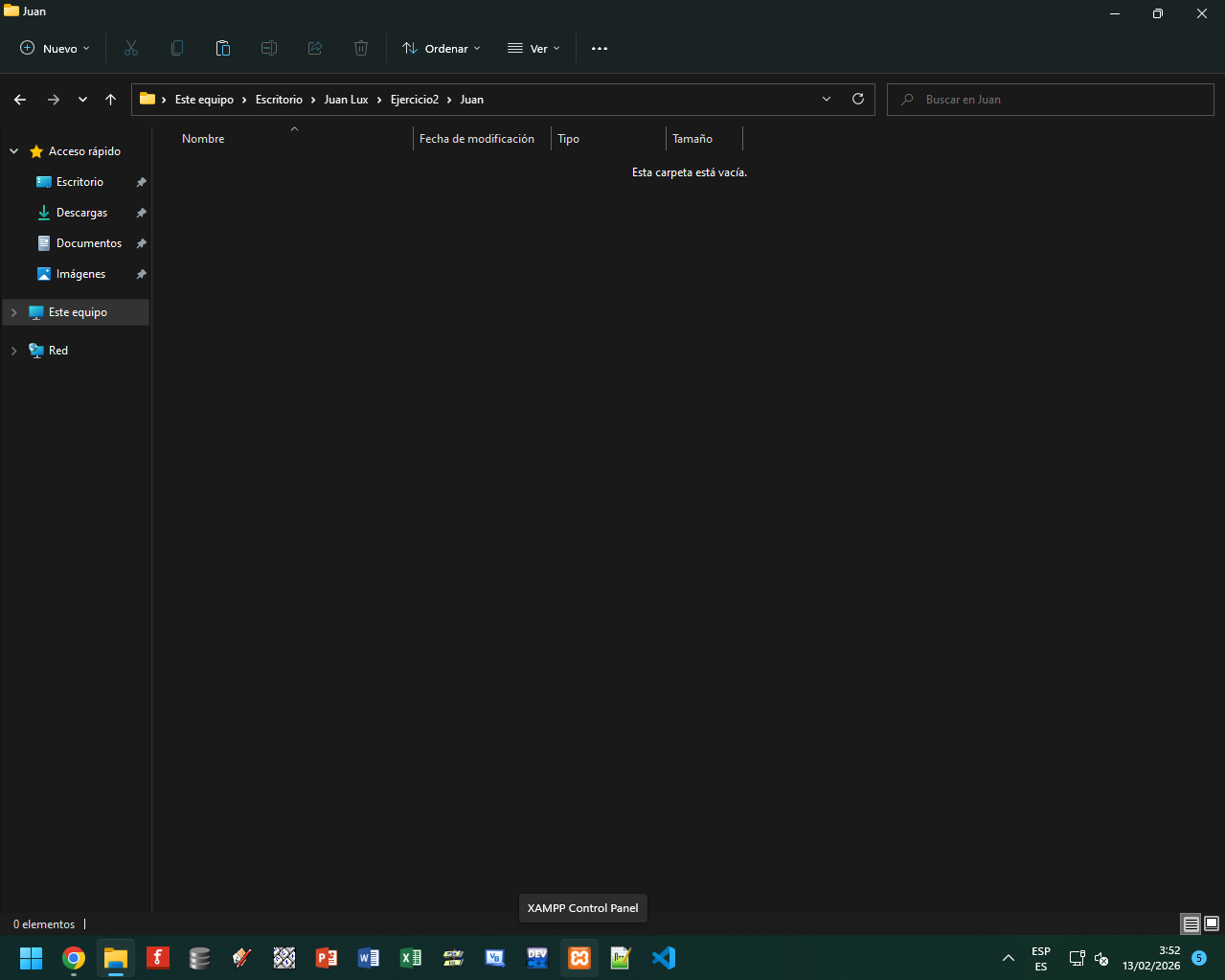This screenshot has height=980, width=1225.
Task: Open XAMPP Control Panel from taskbar
Action: (579, 958)
